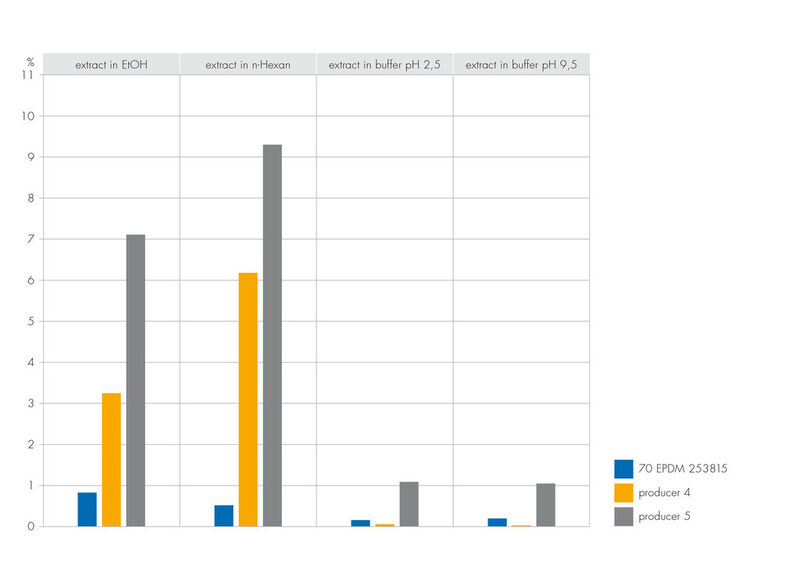
Task: Click the orange producer 4 bar in n-Hexan
Action: 248,400
